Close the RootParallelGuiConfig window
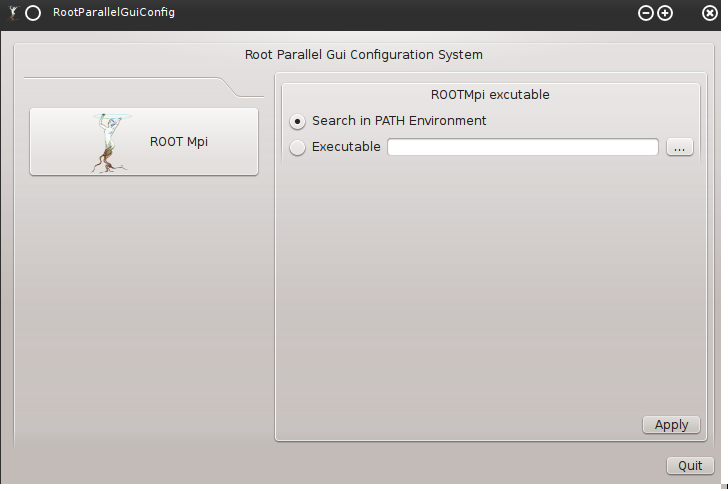The width and height of the screenshot is (728, 491). pos(709,13)
